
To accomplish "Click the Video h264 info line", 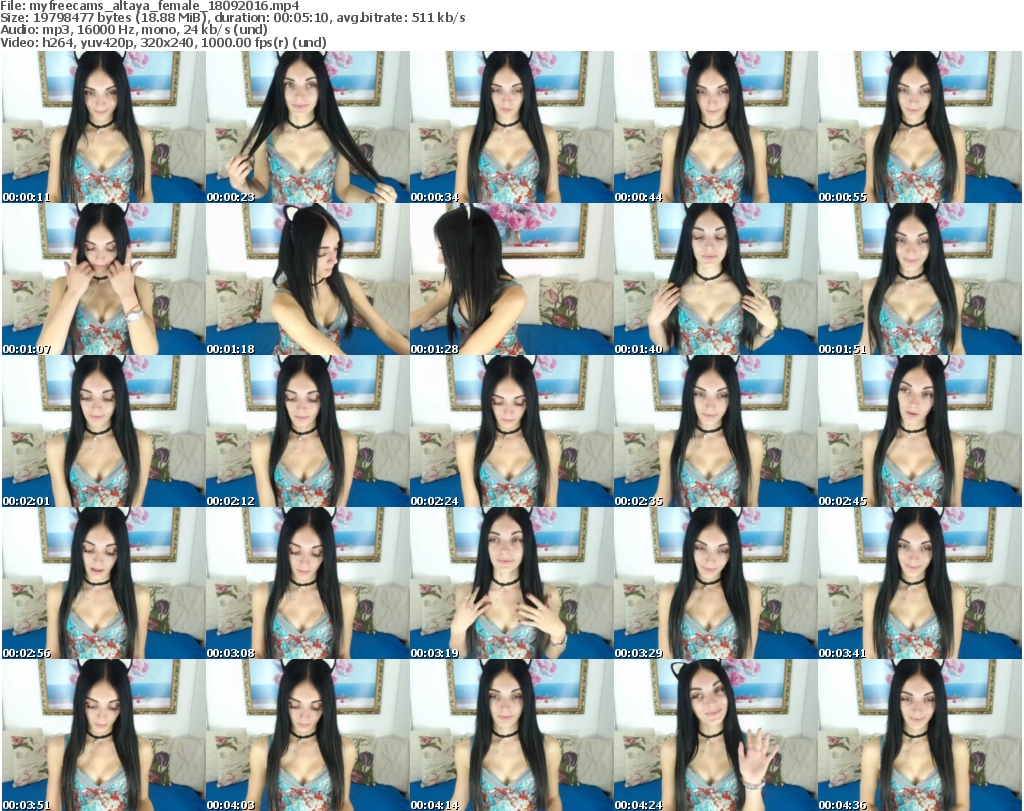I will coord(164,42).
